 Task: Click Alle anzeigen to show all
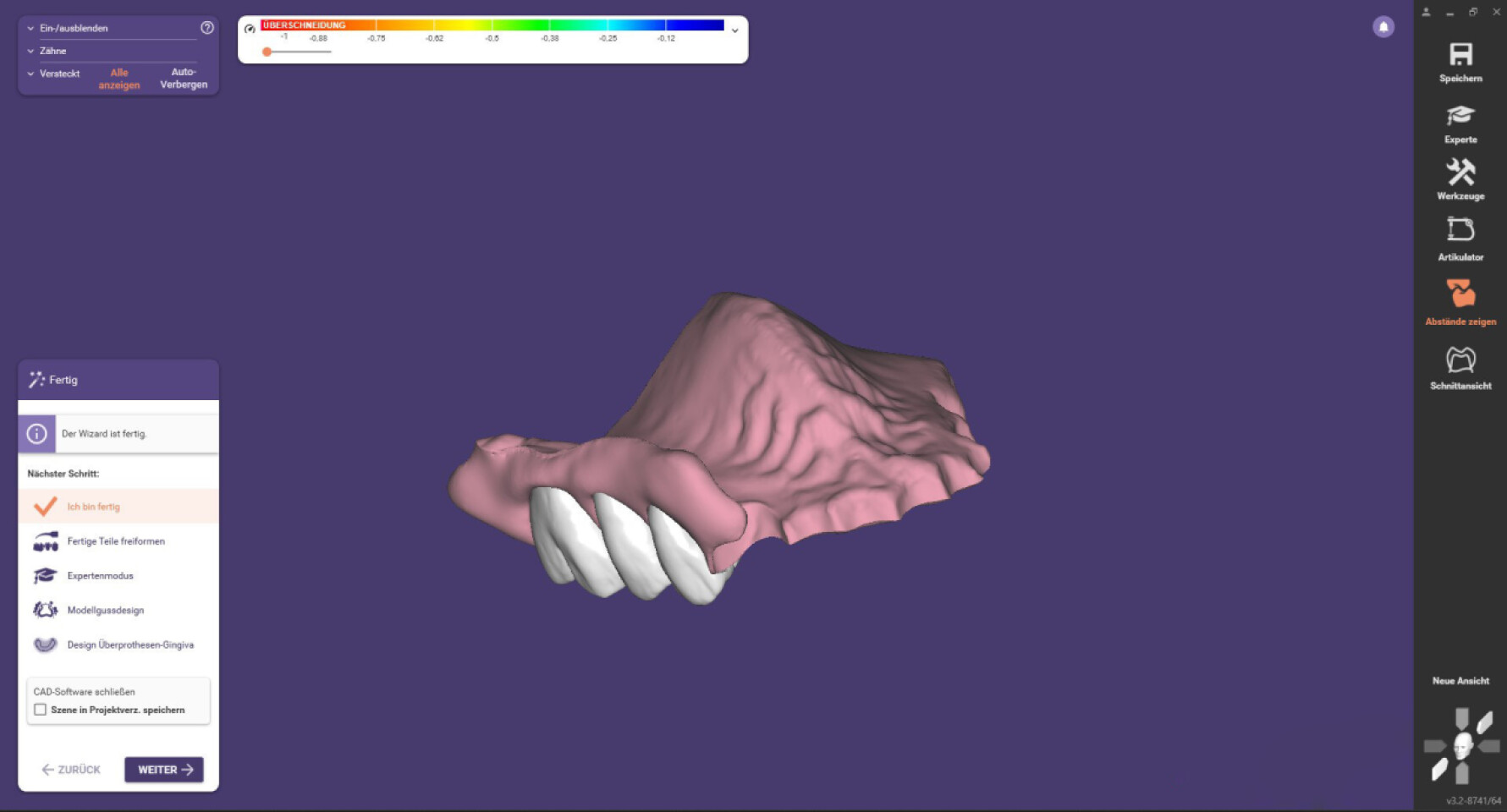tap(119, 79)
